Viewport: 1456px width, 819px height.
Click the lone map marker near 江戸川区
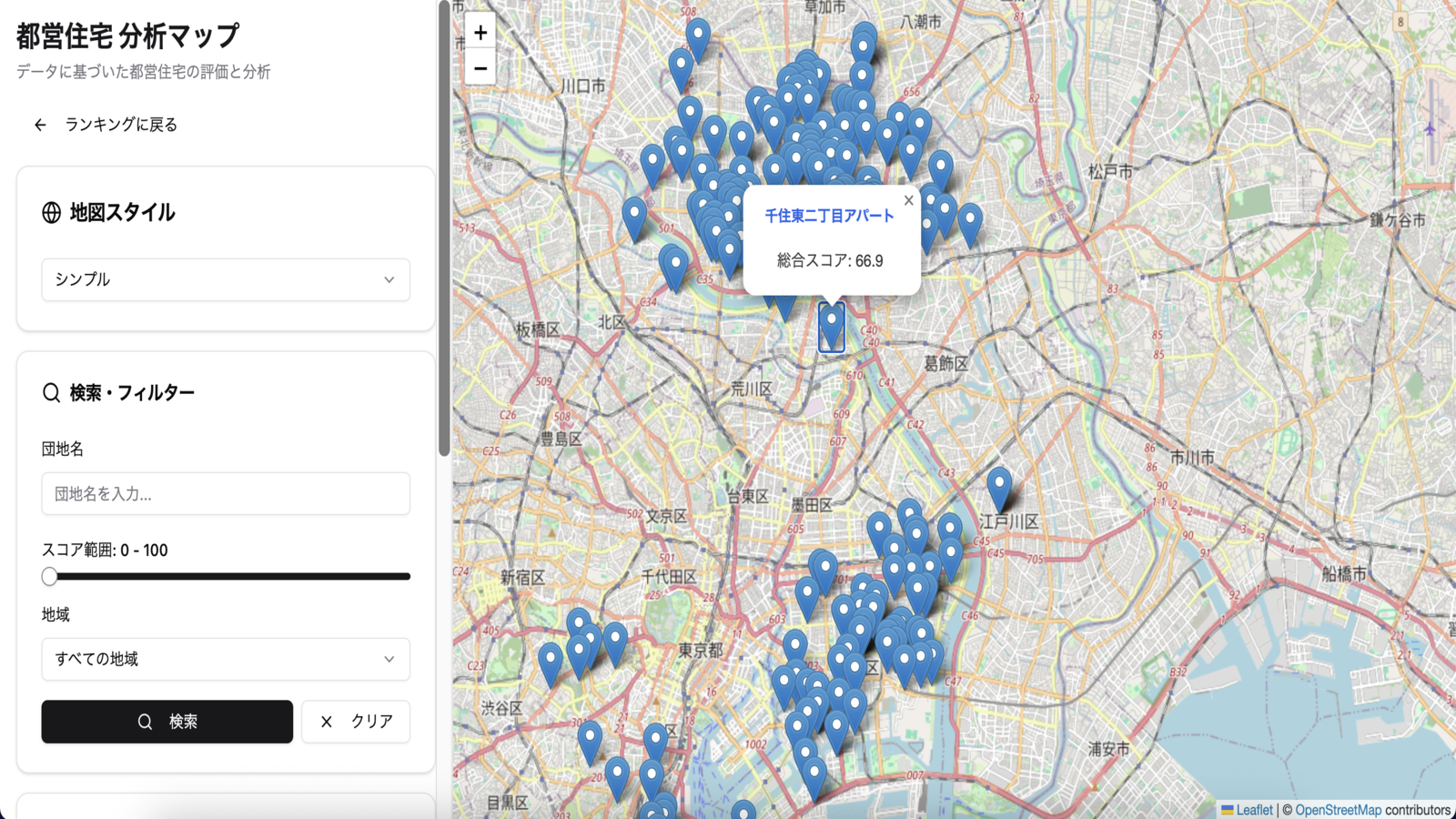pos(999,490)
